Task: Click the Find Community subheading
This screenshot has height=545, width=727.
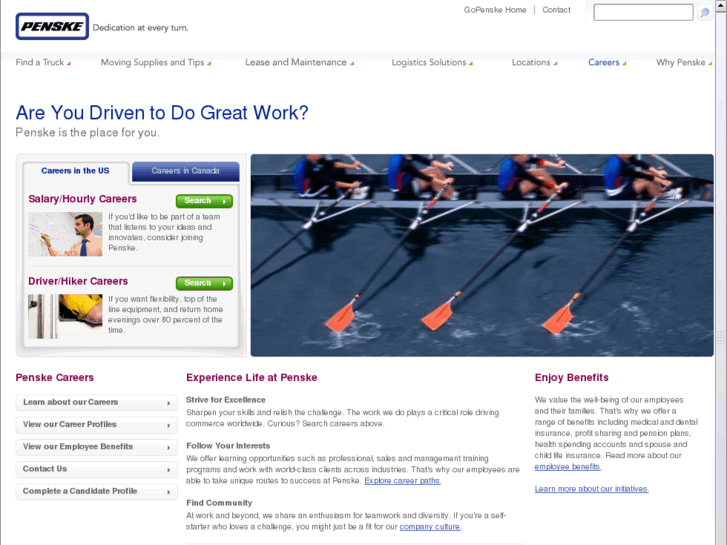Action: coord(219,503)
